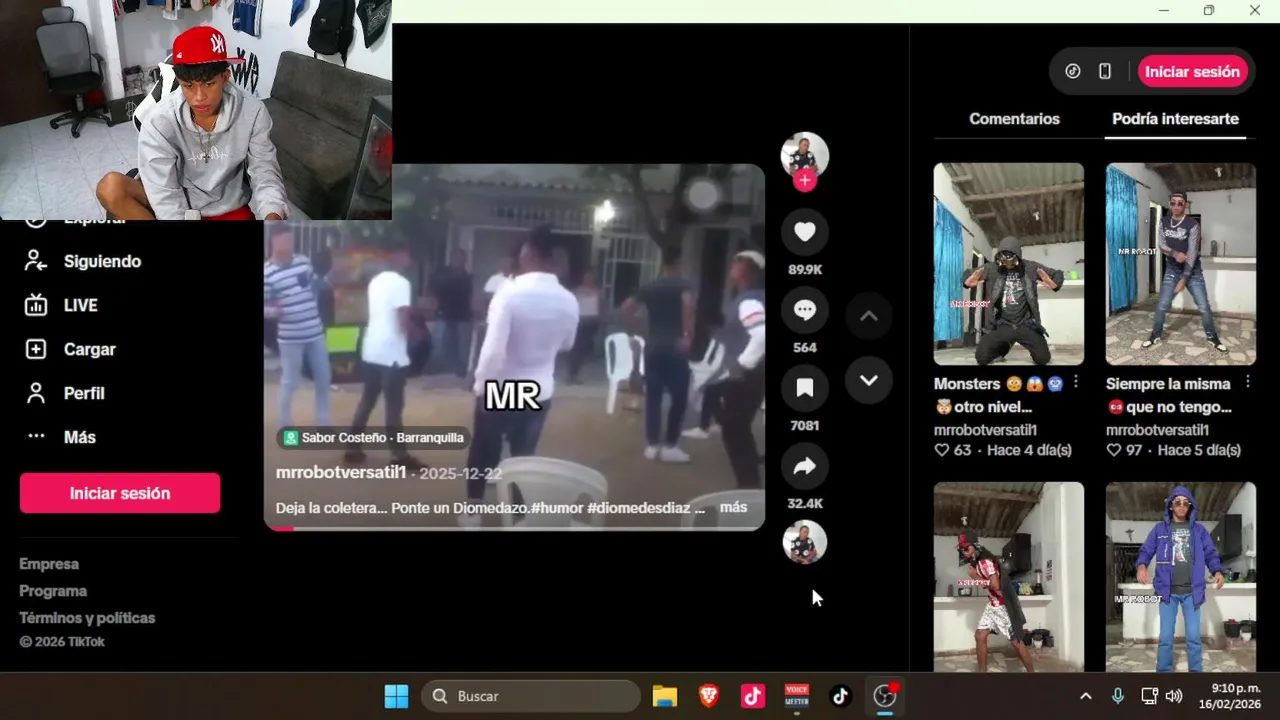Go to next video with down chevron
This screenshot has height=720, width=1280.
click(x=869, y=380)
